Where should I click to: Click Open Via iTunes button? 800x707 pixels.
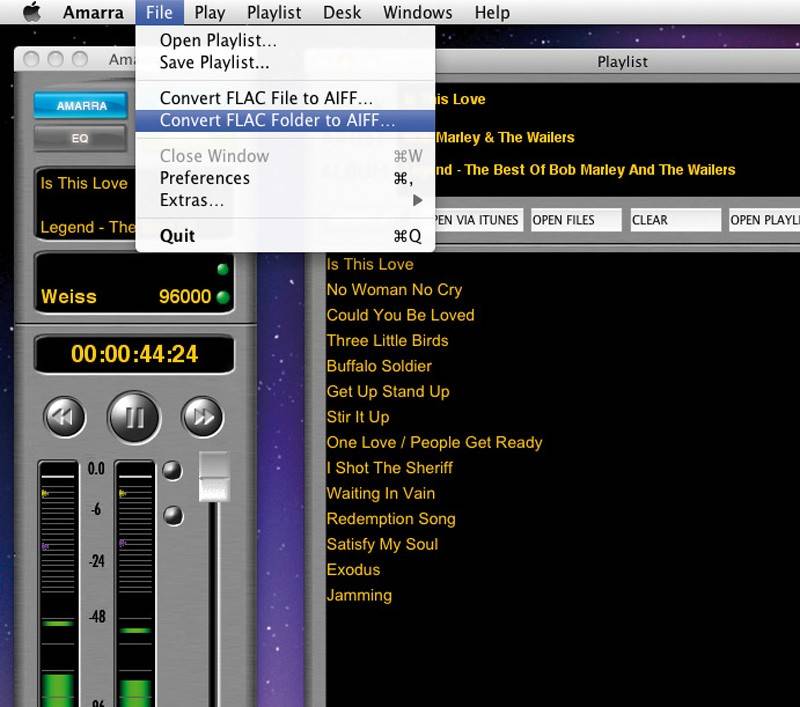pos(478,220)
